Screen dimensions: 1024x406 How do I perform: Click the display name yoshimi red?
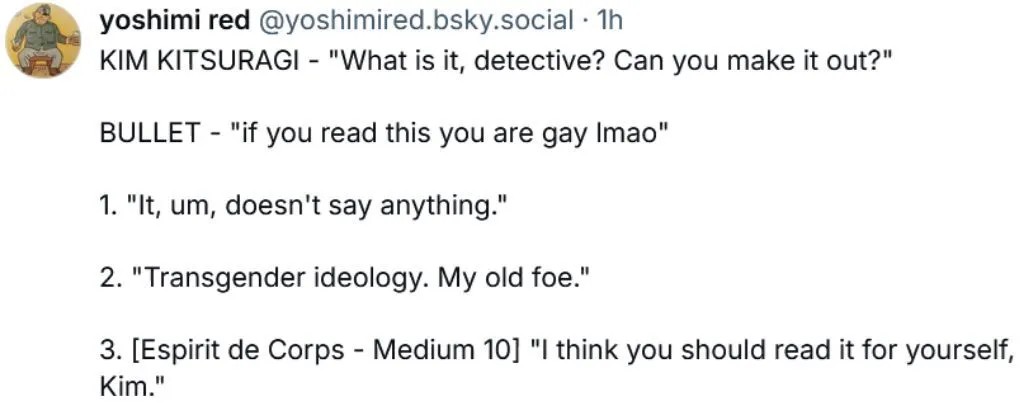[174, 22]
